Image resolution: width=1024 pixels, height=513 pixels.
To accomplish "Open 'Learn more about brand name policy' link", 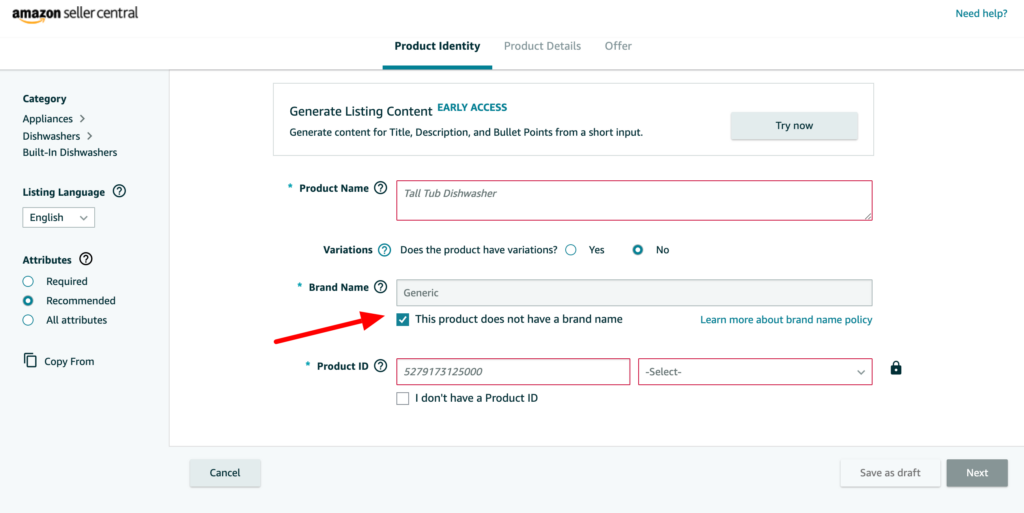I will coord(786,320).
